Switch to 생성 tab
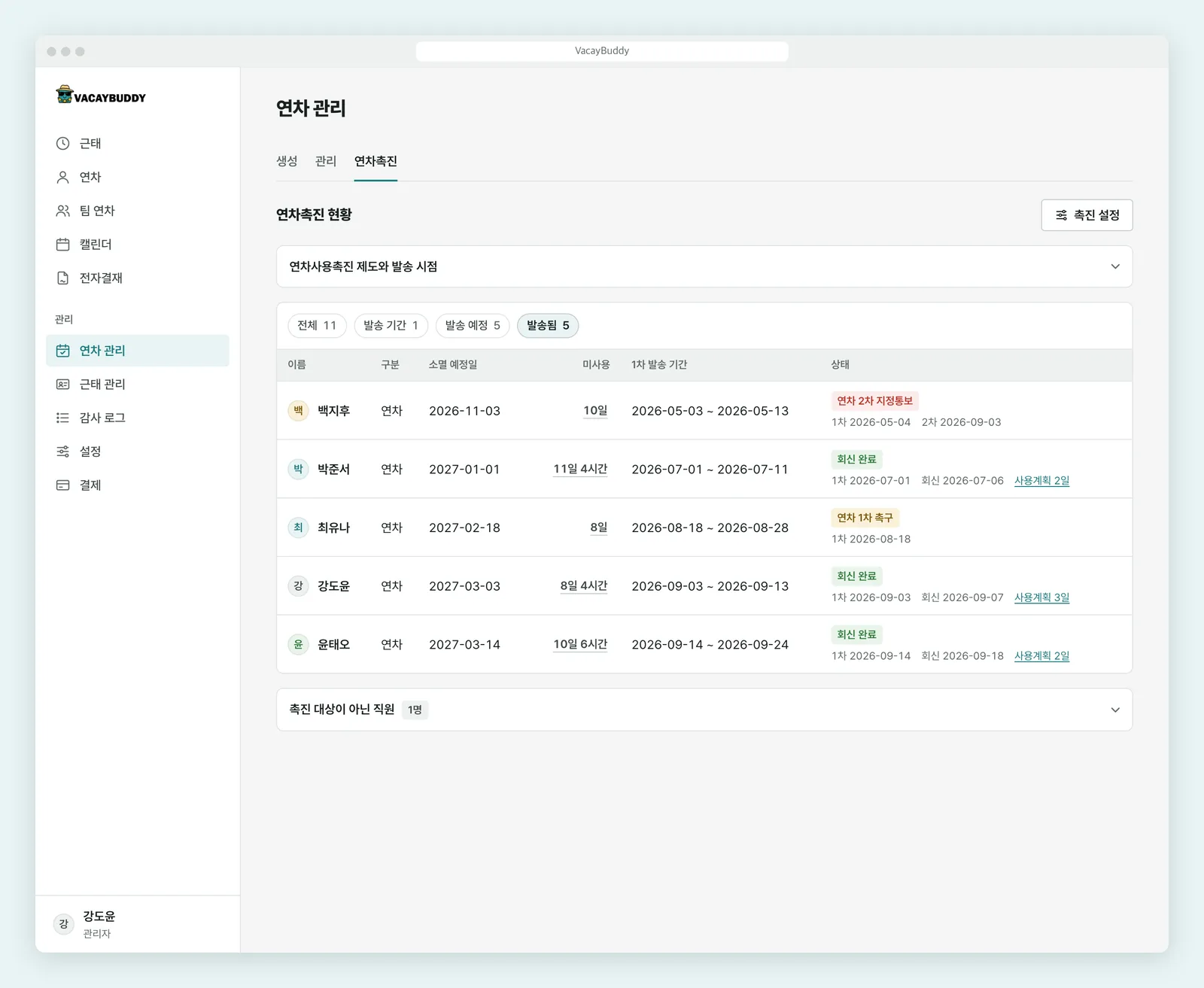 coord(287,161)
